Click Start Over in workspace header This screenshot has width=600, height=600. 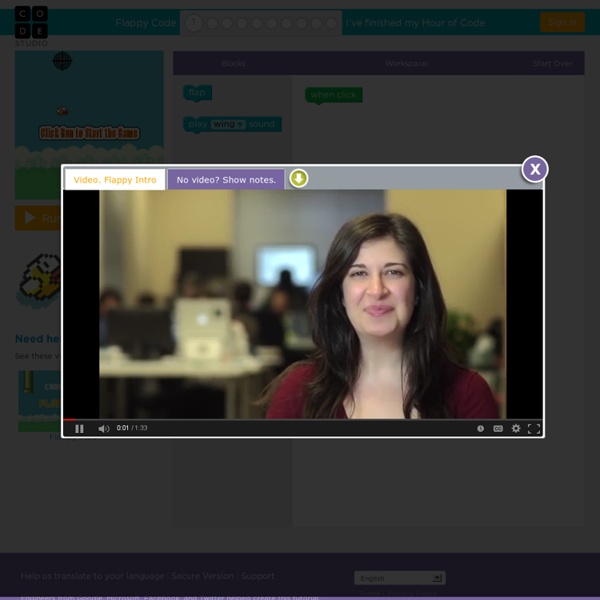point(553,64)
